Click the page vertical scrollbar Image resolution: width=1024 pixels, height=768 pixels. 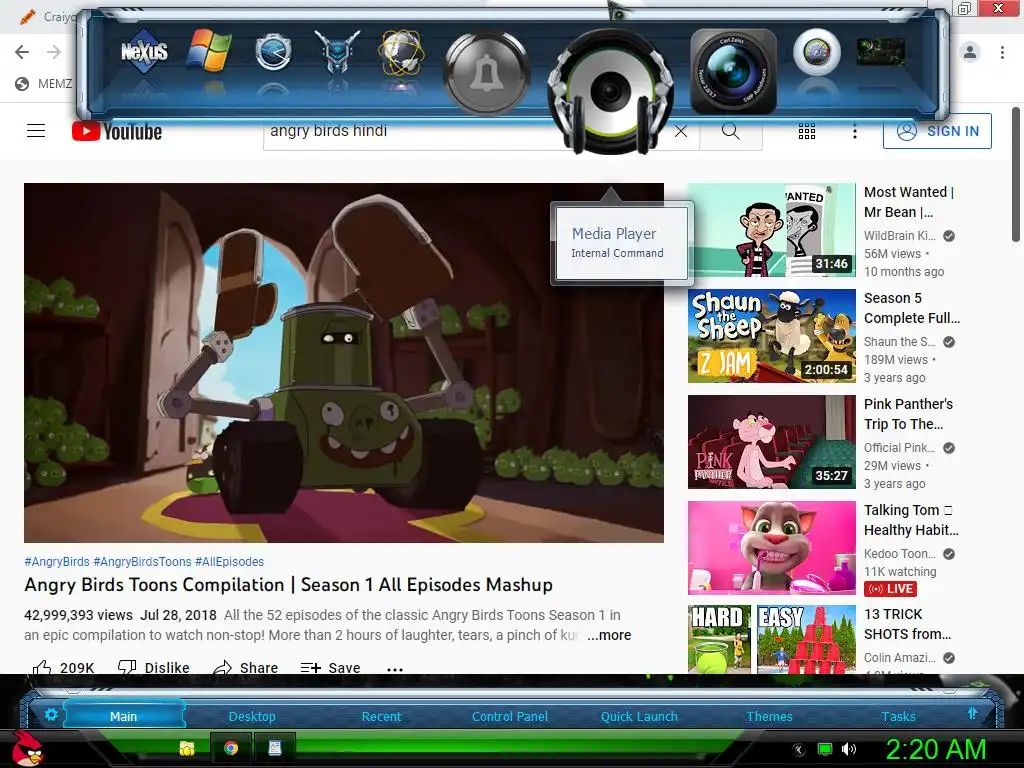coord(1016,175)
